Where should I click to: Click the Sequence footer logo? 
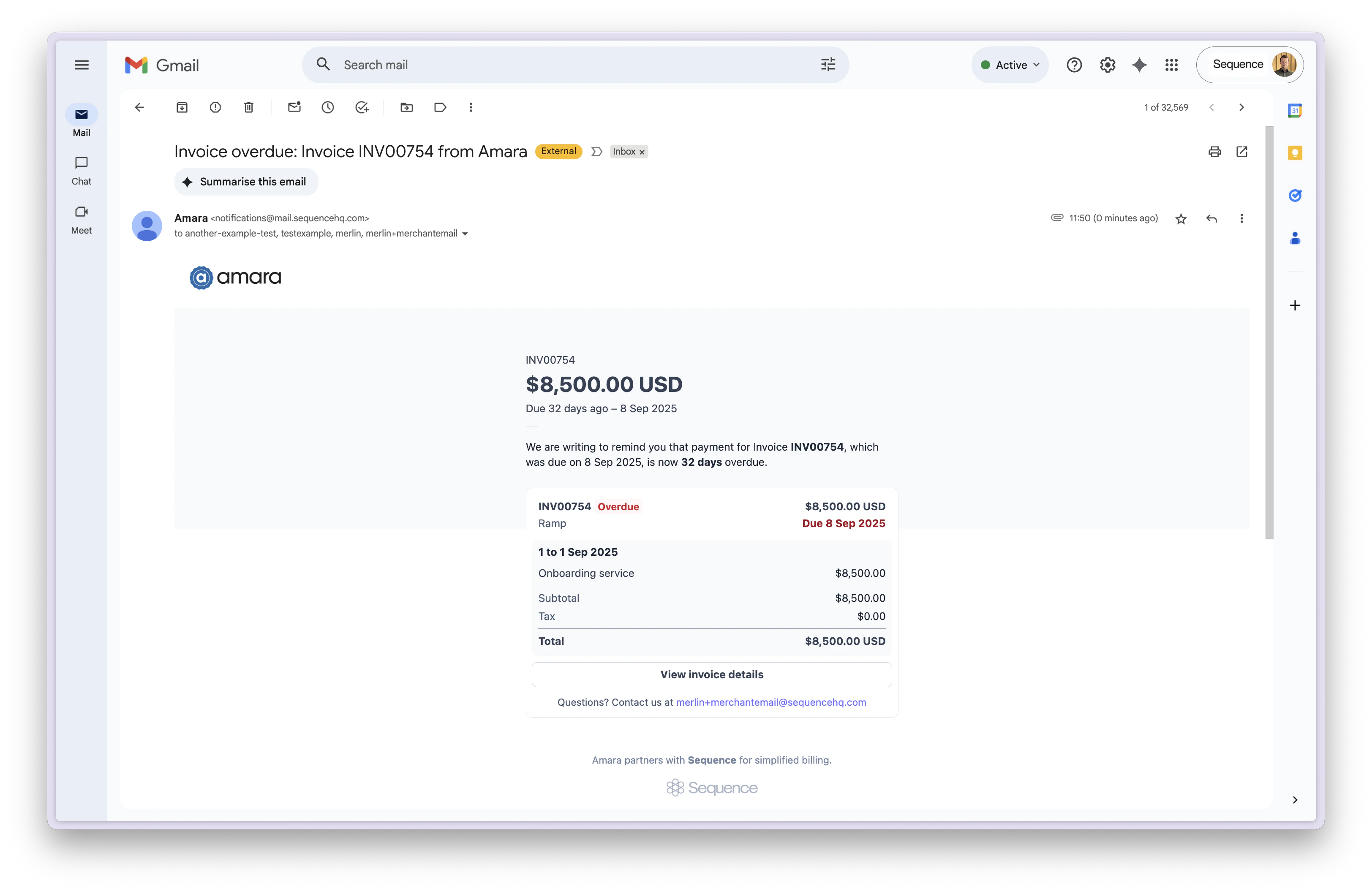pyautogui.click(x=711, y=788)
